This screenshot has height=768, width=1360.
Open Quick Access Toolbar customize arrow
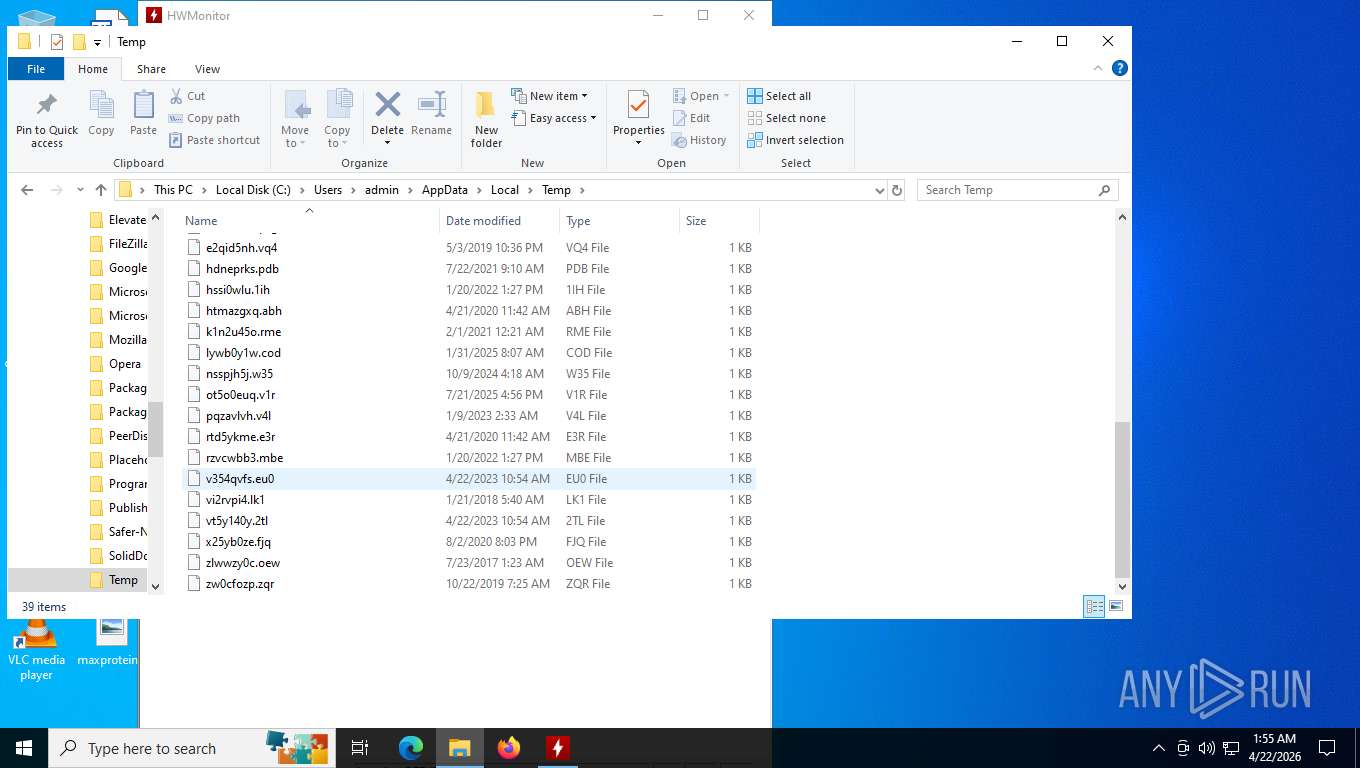[97, 42]
